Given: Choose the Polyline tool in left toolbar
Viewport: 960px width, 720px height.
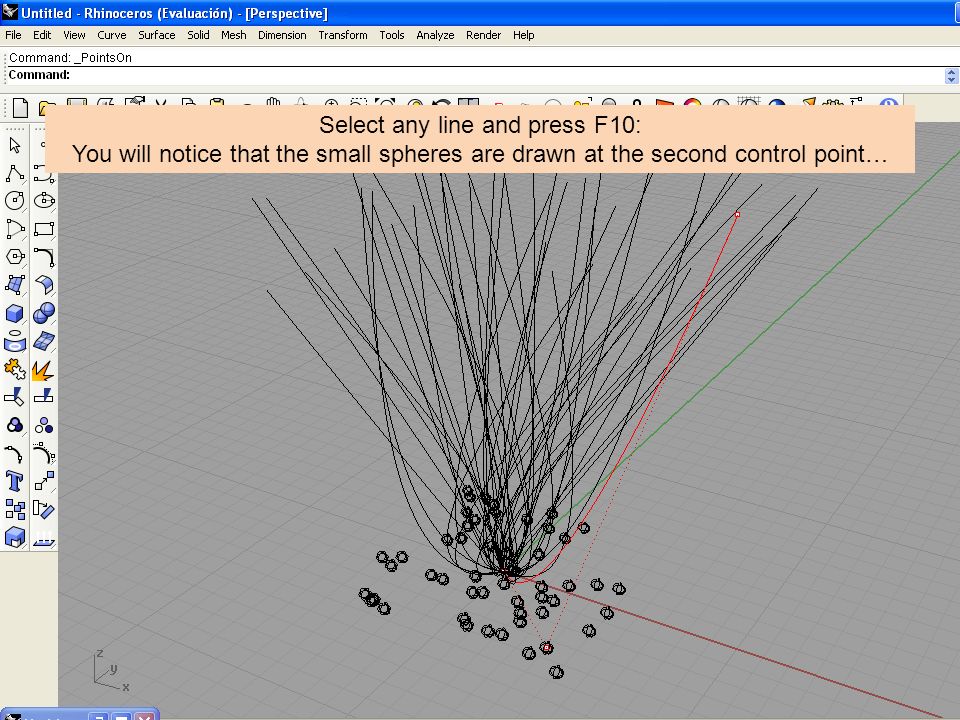Looking at the screenshot, I should pyautogui.click(x=15, y=173).
